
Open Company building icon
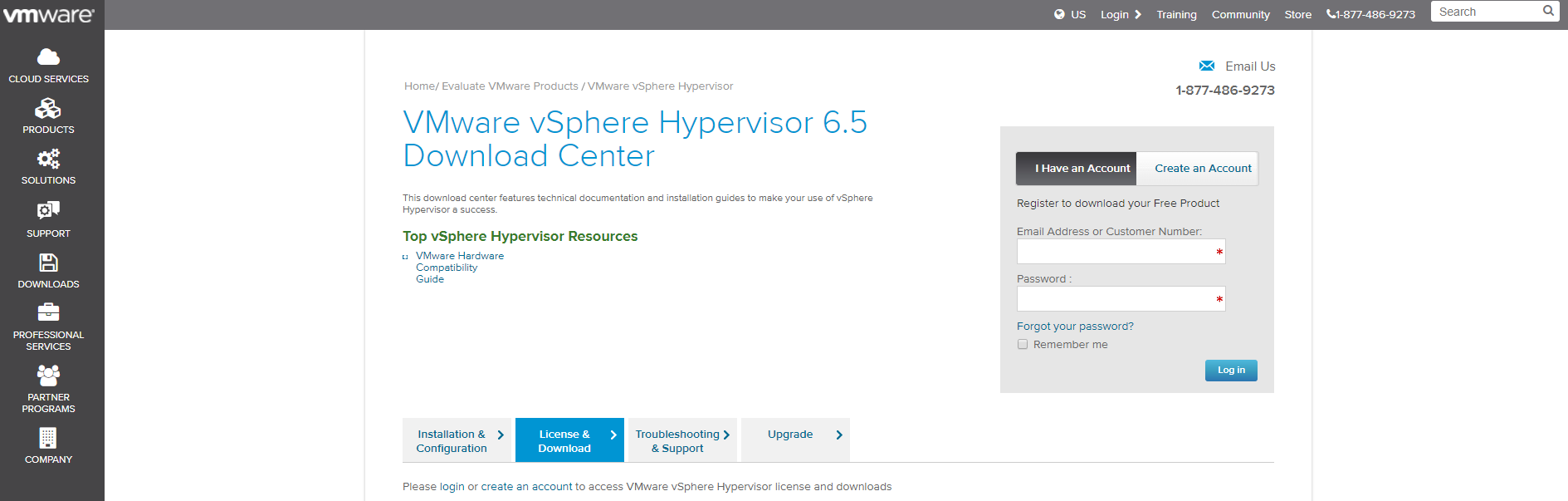click(48, 438)
